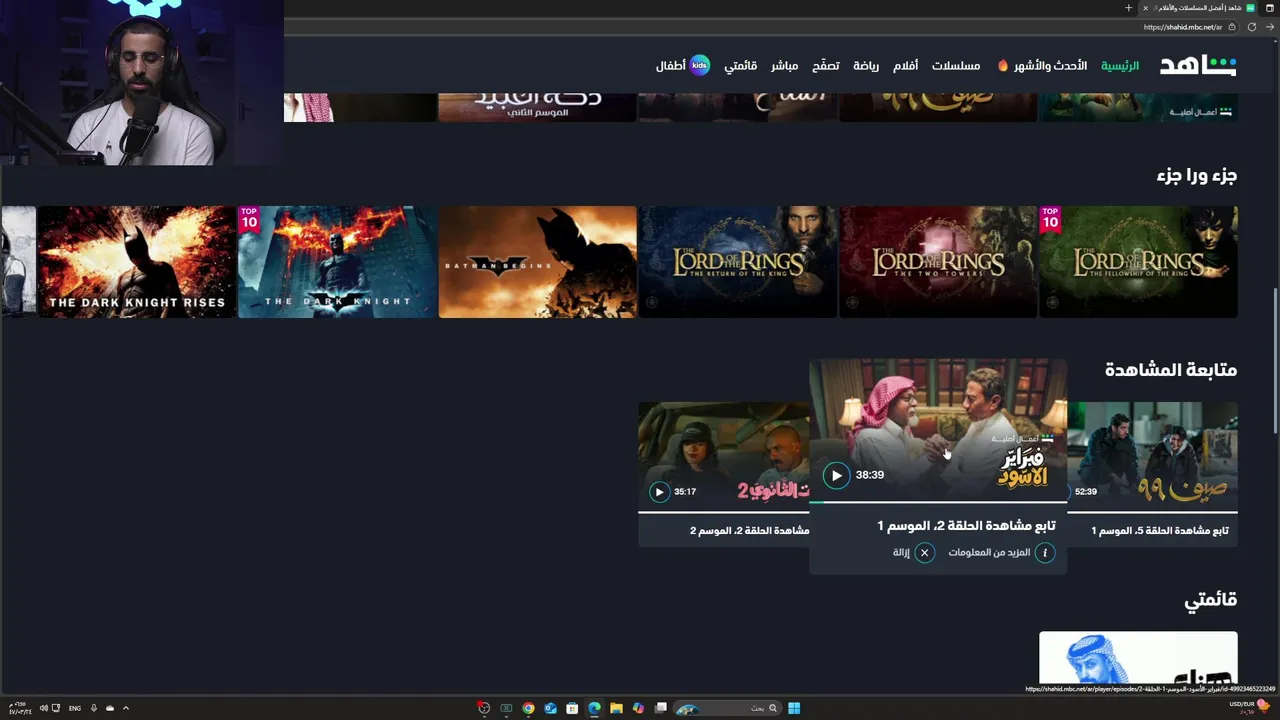The width and height of the screenshot is (1280, 720).
Task: Seek the صيف 99 progress bar
Action: [1152, 512]
